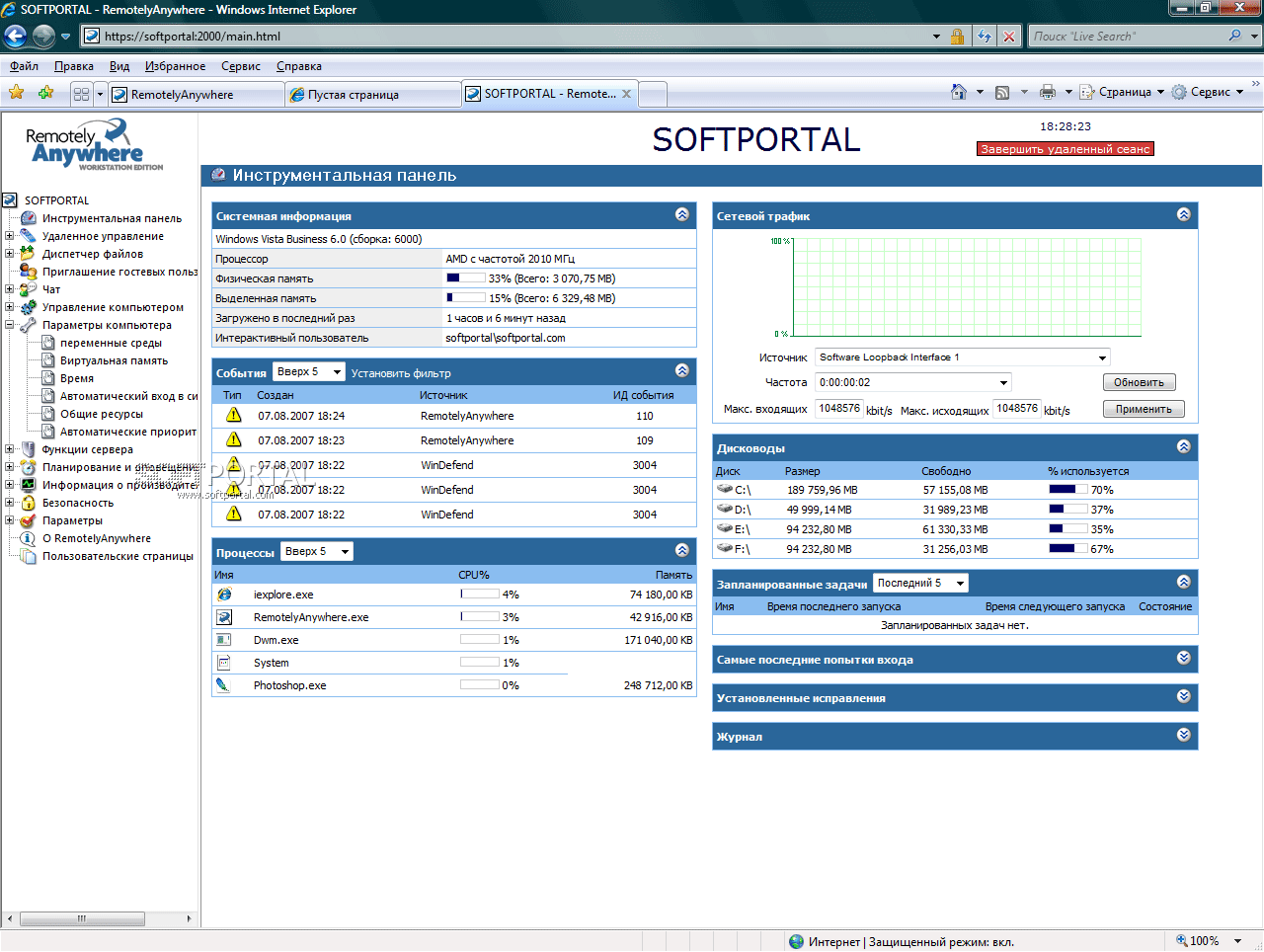This screenshot has width=1264, height=952.
Task: Open the Избранное menu
Action: 175,66
